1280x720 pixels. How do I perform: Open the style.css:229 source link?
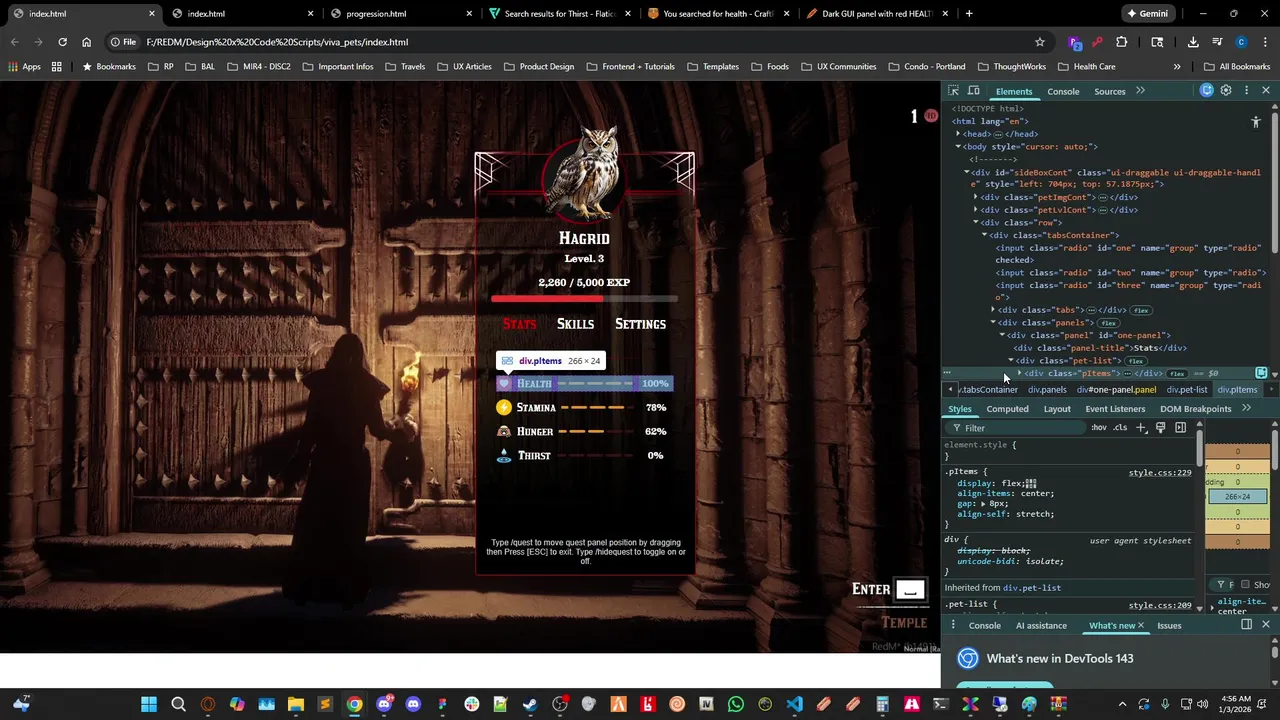1160,472
